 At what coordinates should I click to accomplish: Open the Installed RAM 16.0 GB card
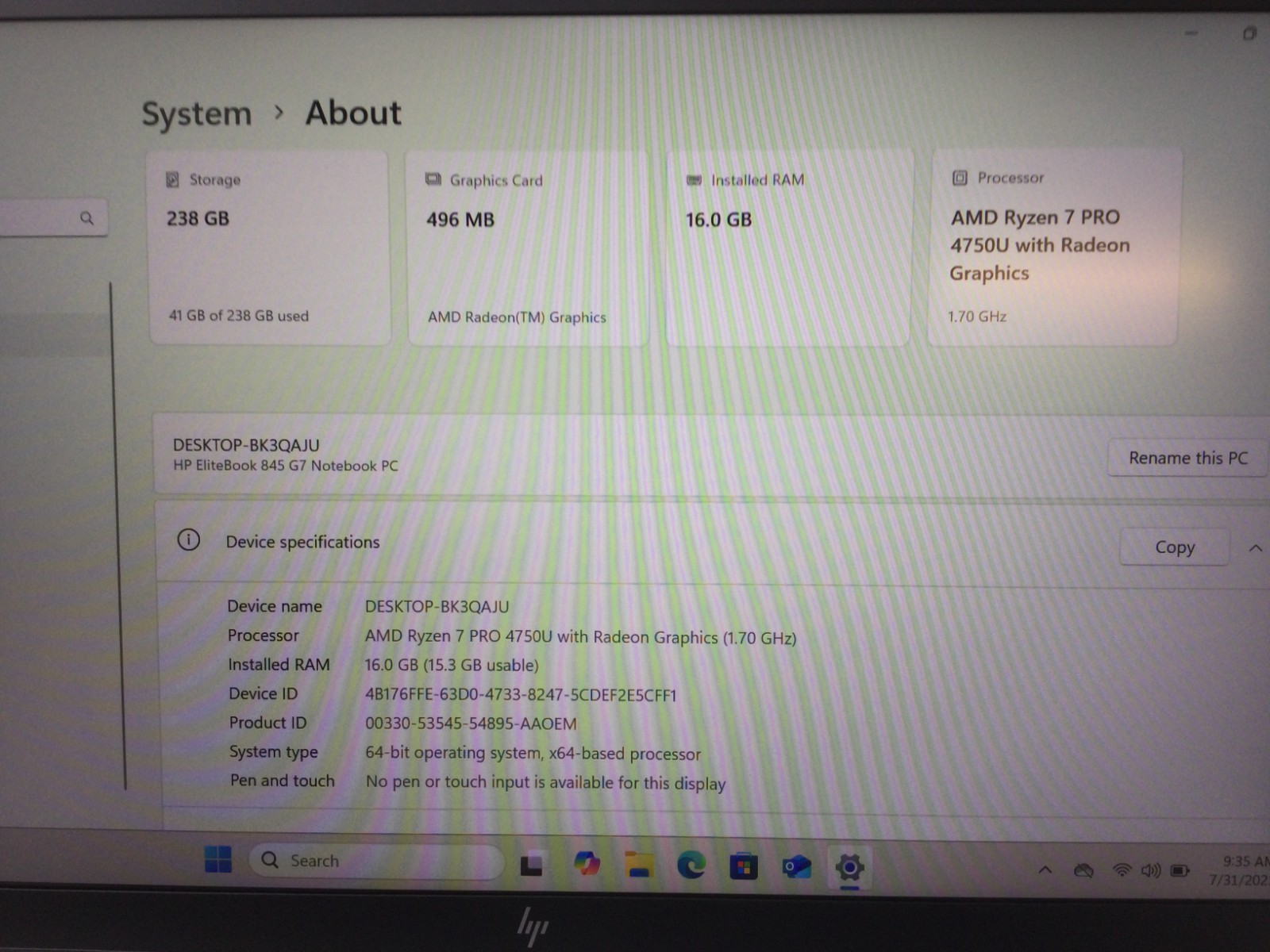790,248
